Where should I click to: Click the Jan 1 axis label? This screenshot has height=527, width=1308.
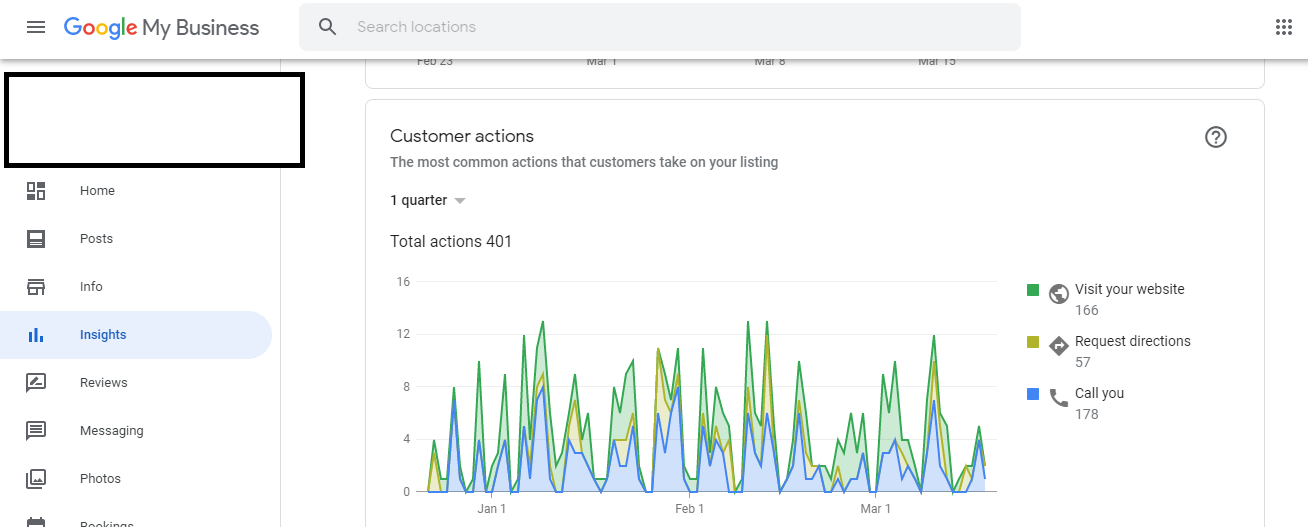pyautogui.click(x=492, y=509)
